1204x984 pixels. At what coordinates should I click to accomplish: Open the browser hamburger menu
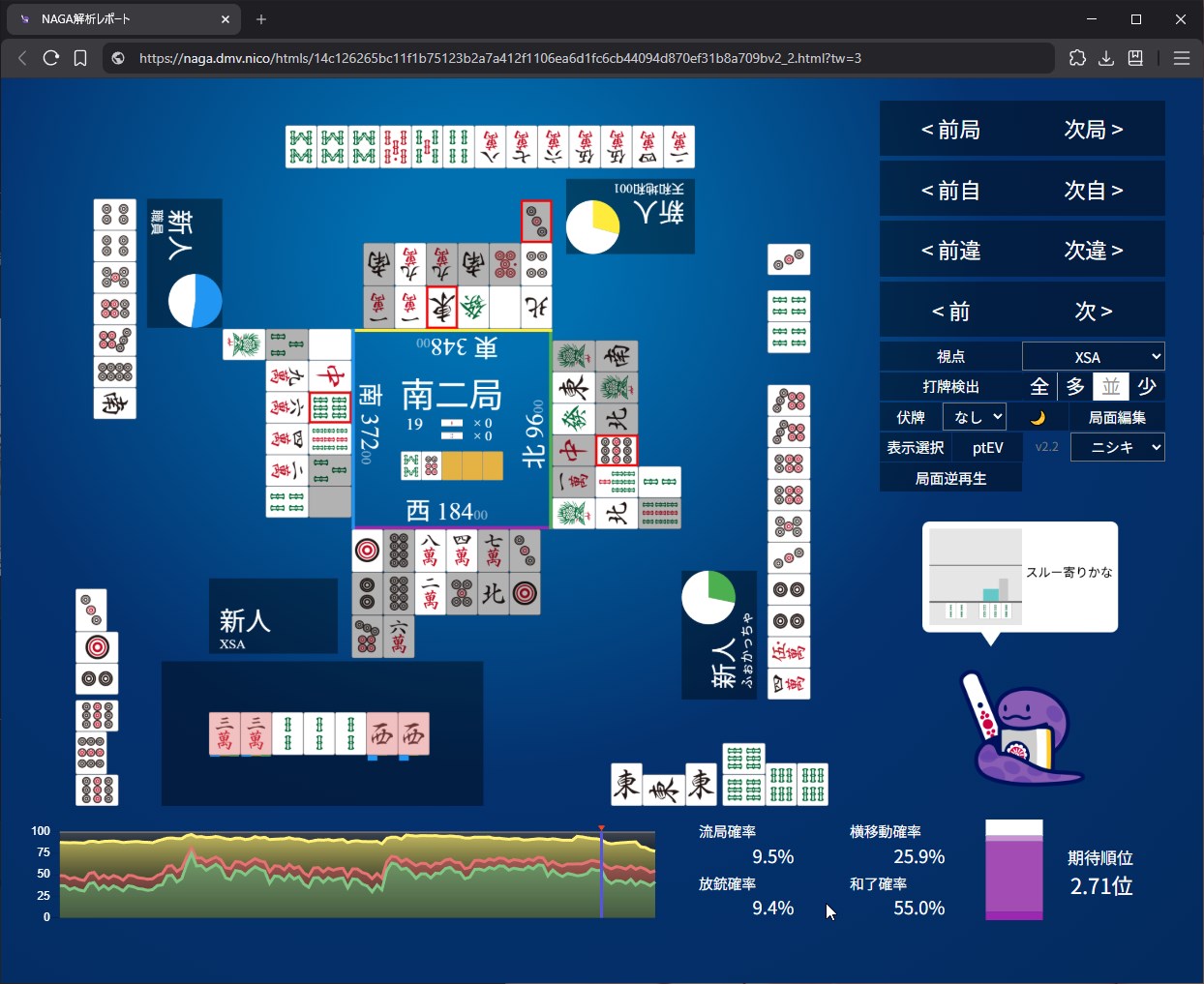click(x=1181, y=58)
